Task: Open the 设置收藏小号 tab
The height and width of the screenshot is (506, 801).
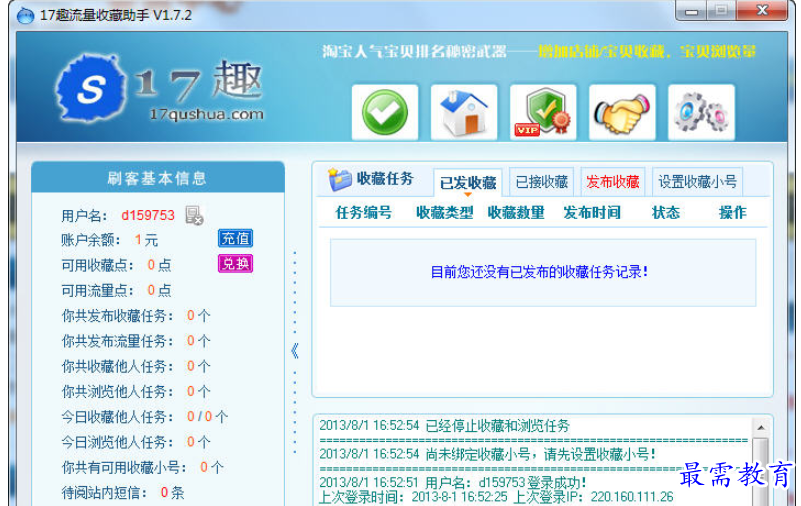Action: (697, 181)
